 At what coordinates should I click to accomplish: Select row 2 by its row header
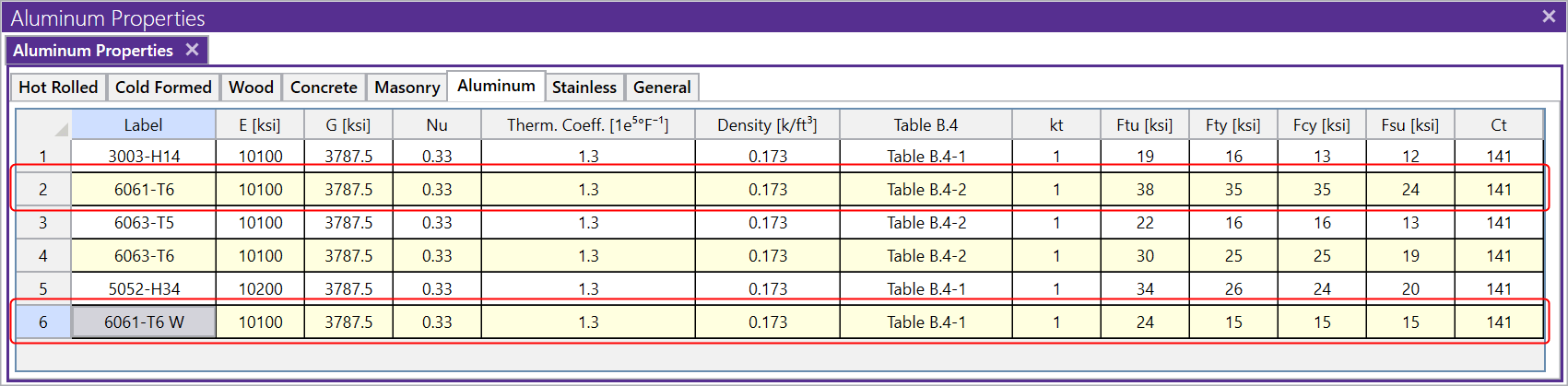[x=43, y=190]
